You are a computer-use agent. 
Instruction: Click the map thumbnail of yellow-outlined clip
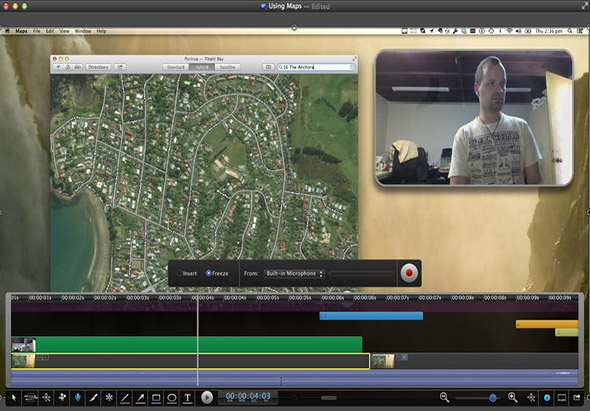(x=23, y=361)
